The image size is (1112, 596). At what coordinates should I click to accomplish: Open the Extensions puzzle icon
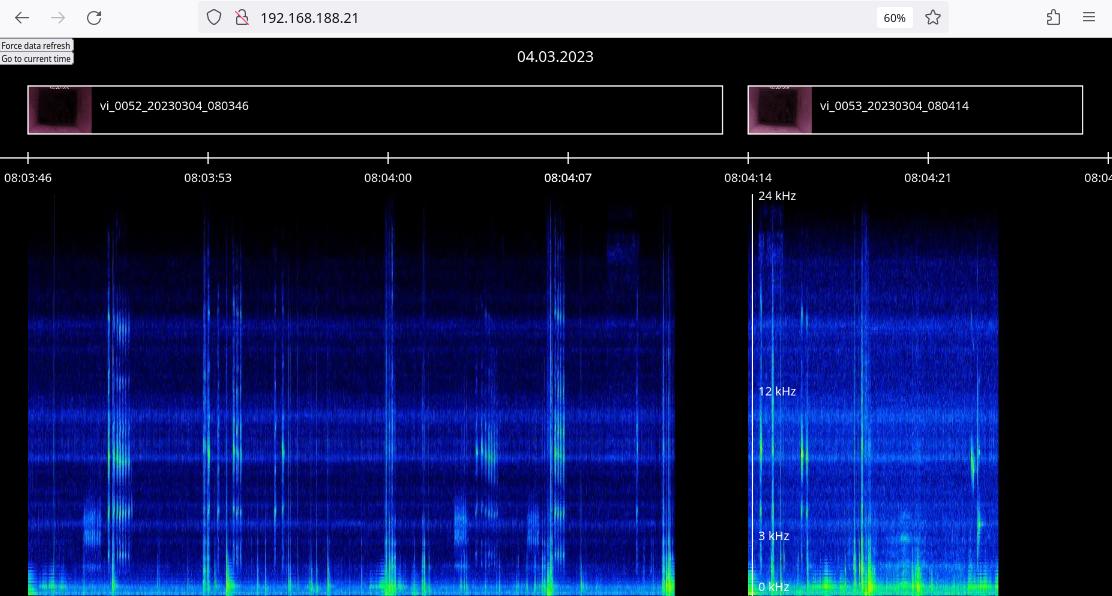coord(1053,17)
